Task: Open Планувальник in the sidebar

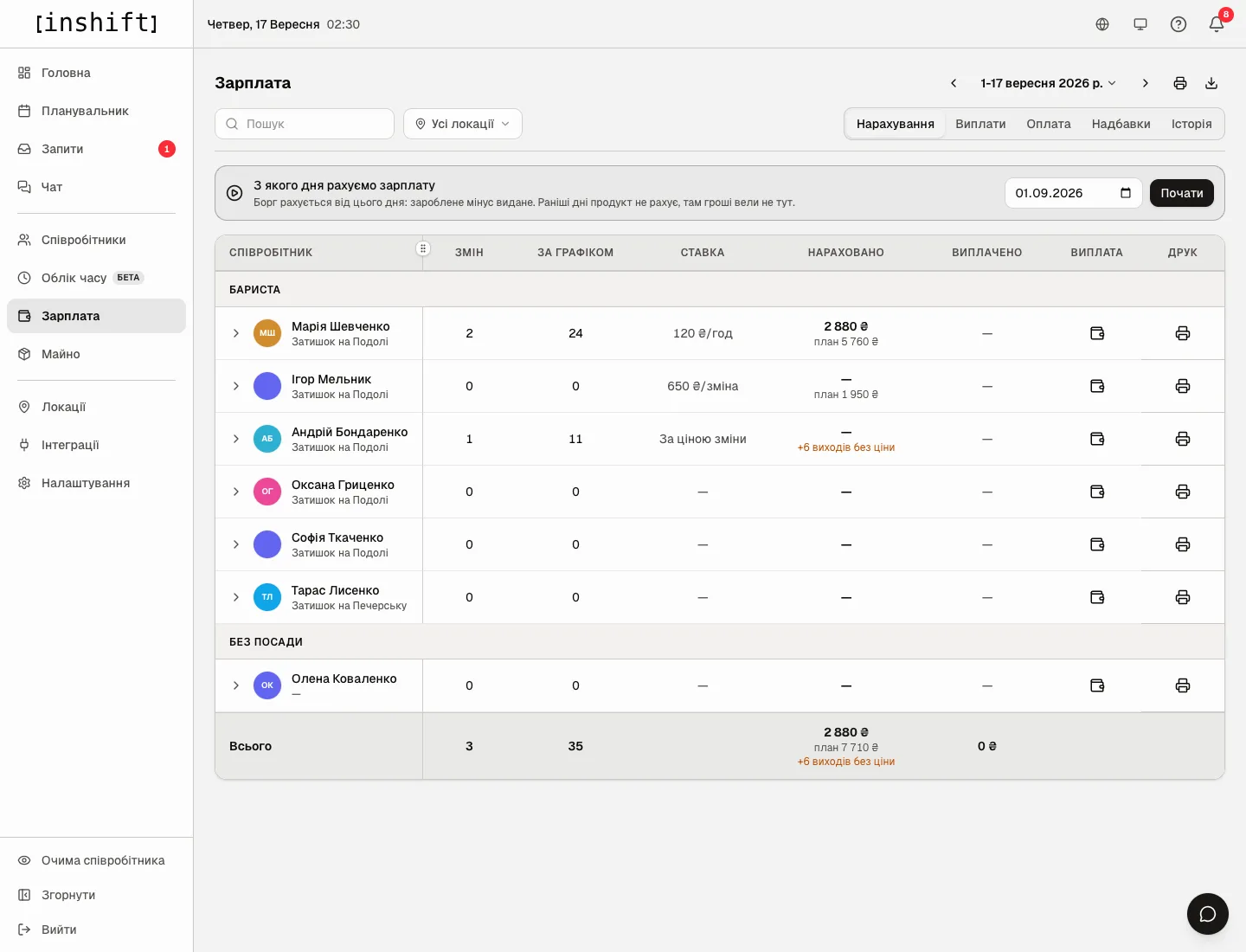Action: pyautogui.click(x=96, y=111)
